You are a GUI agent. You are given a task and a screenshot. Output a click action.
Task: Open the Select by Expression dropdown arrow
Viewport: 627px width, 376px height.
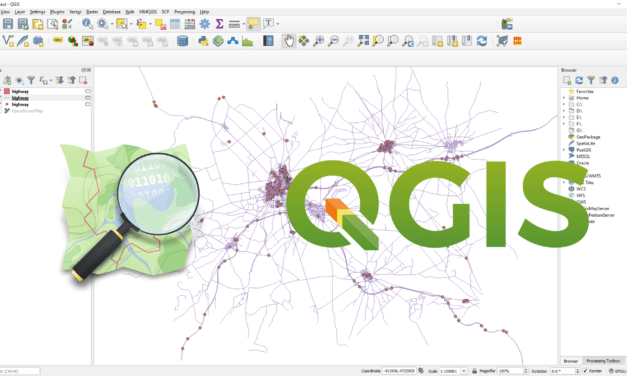click(150, 24)
